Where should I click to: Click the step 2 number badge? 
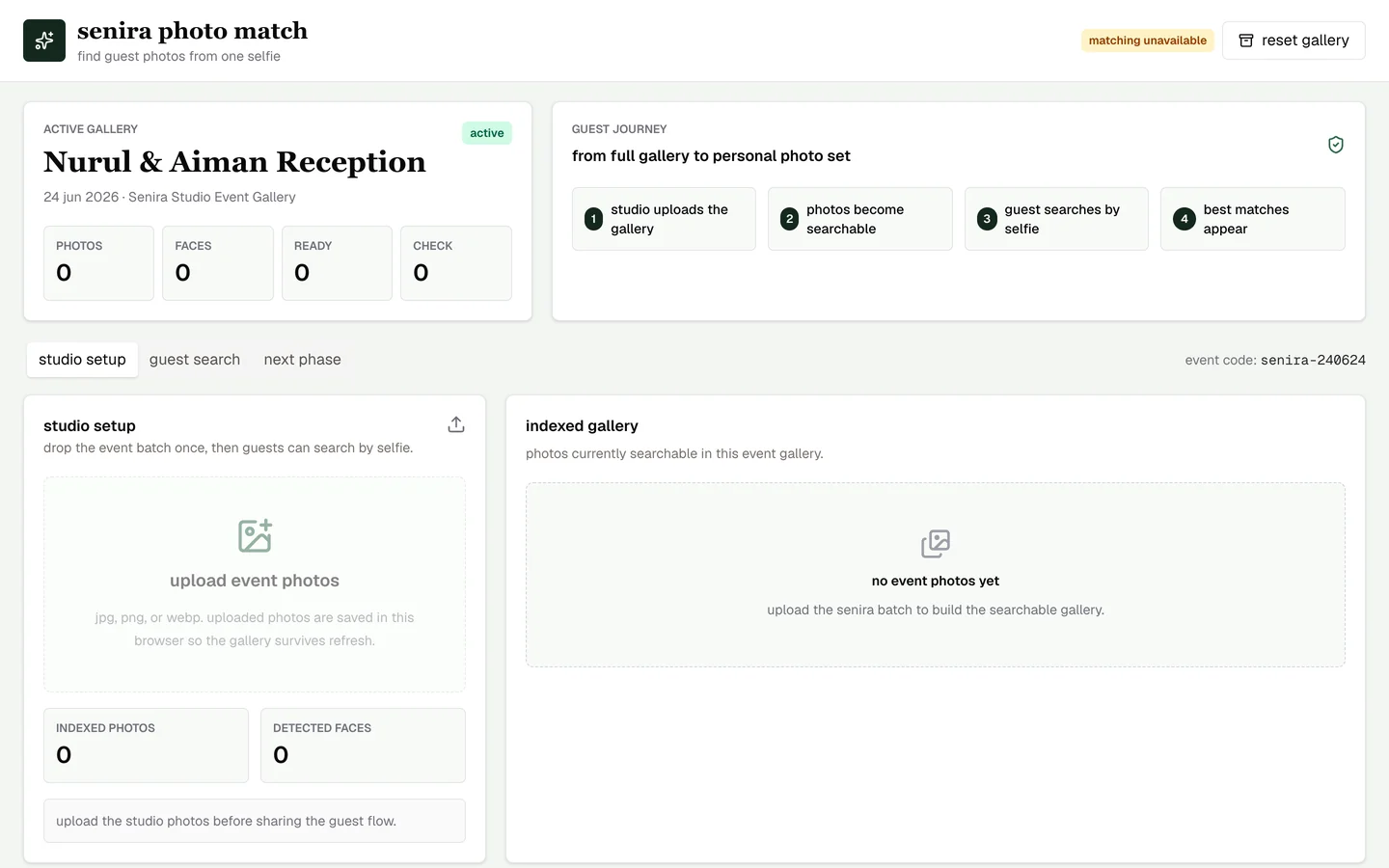[x=790, y=219]
